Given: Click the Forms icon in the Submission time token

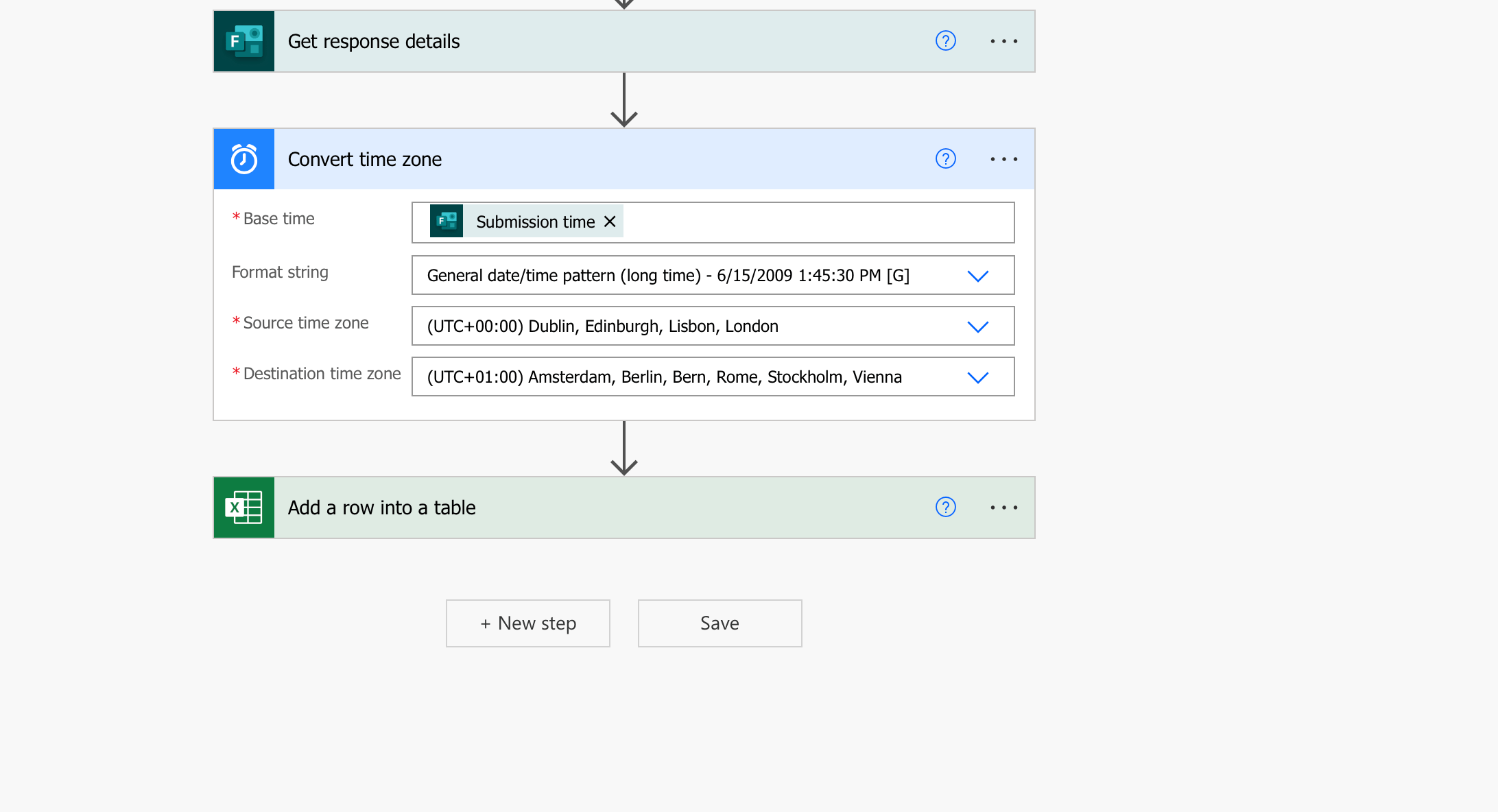Looking at the screenshot, I should point(447,221).
